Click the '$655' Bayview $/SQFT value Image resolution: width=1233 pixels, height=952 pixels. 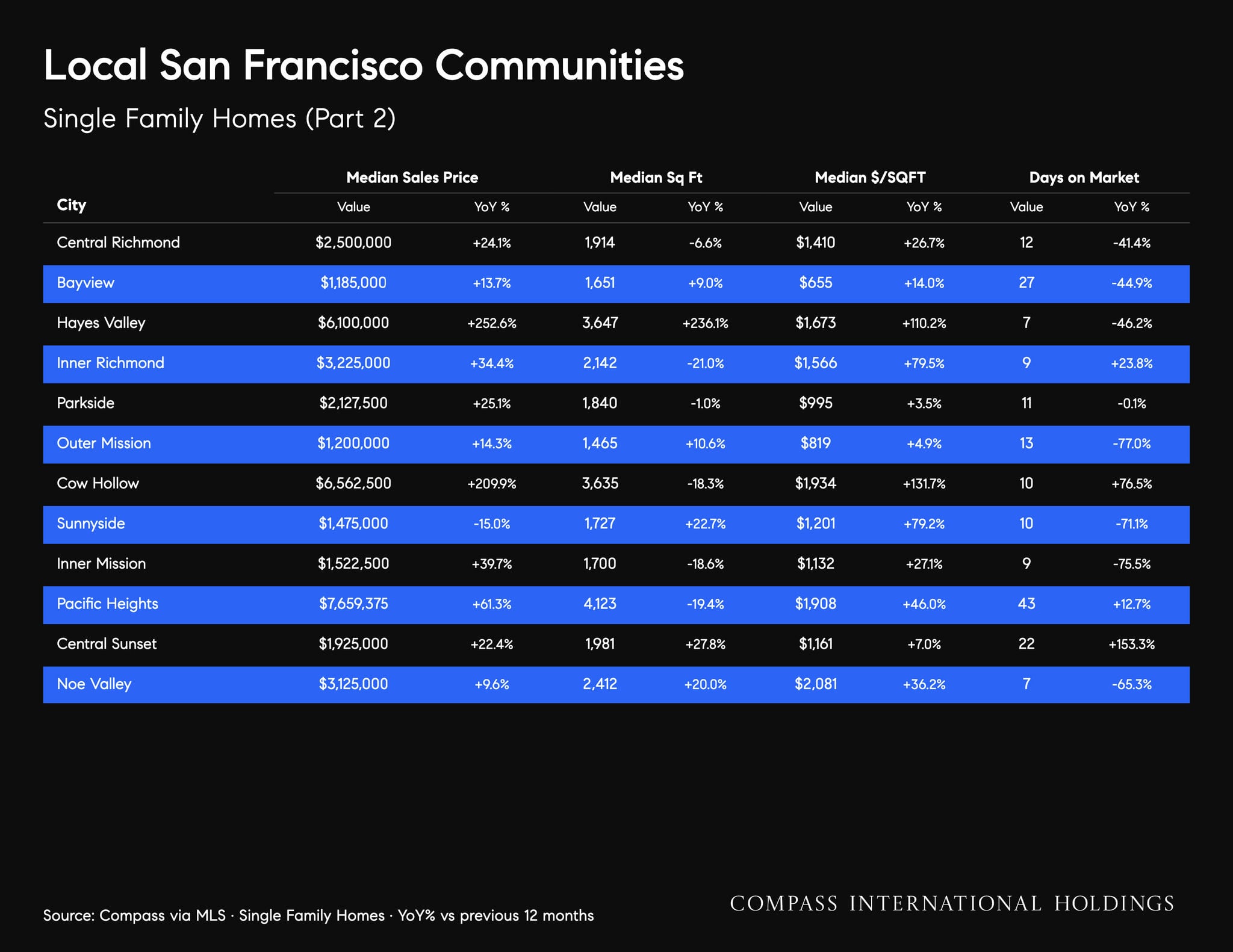click(x=816, y=283)
